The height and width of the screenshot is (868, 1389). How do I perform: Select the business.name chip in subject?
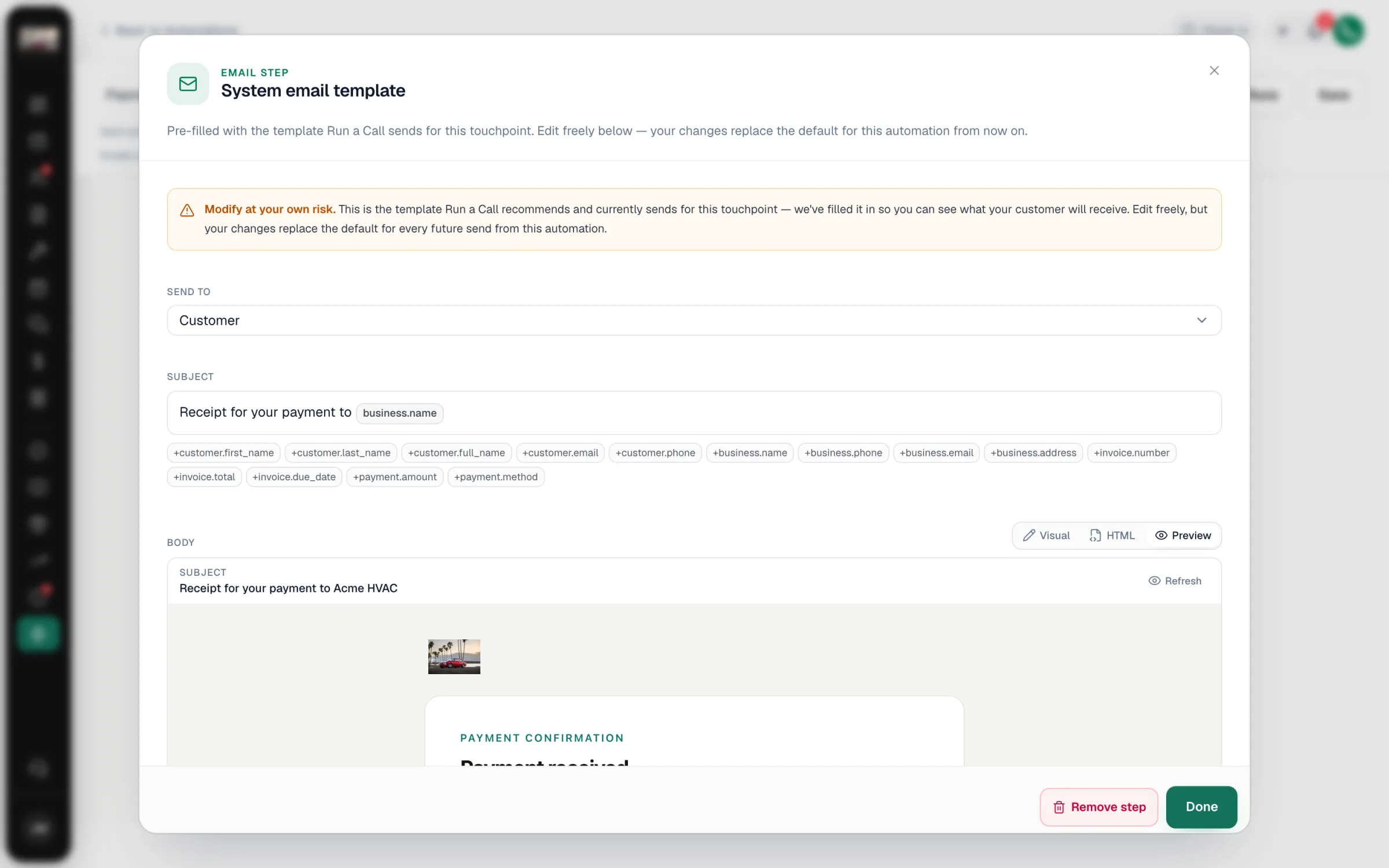click(x=399, y=413)
